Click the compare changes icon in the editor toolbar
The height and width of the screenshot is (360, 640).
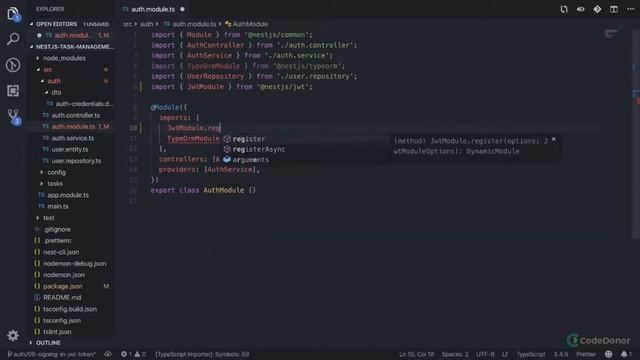pos(564,9)
